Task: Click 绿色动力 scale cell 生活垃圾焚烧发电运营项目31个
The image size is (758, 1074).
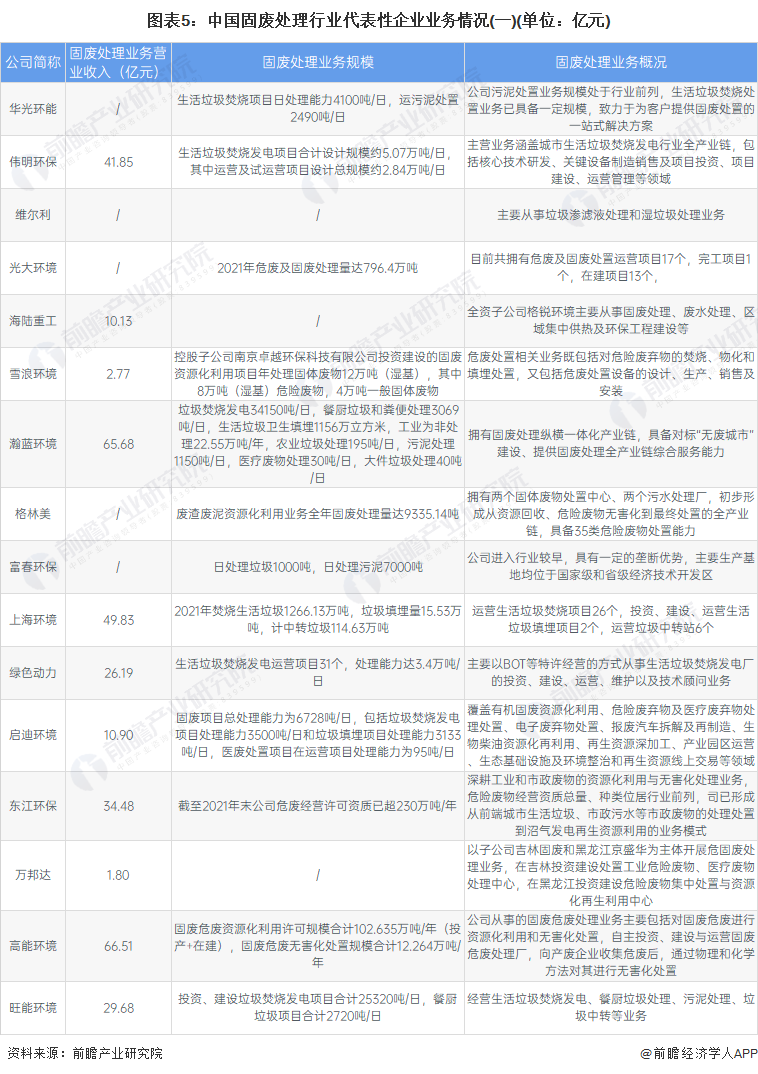Action: coord(318,673)
